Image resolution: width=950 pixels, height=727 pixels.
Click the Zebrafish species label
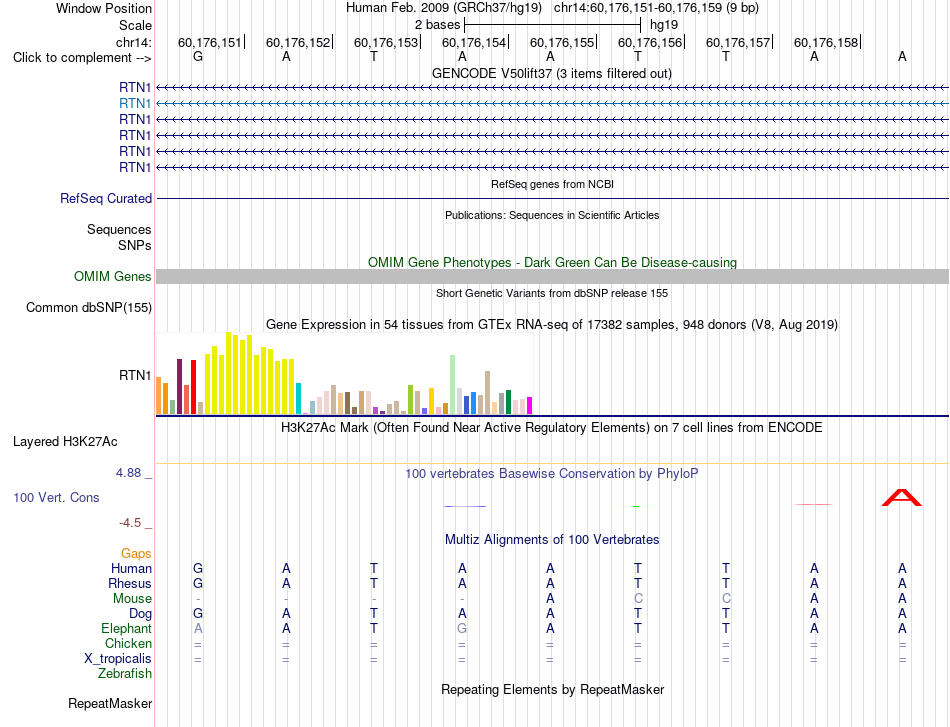(125, 674)
